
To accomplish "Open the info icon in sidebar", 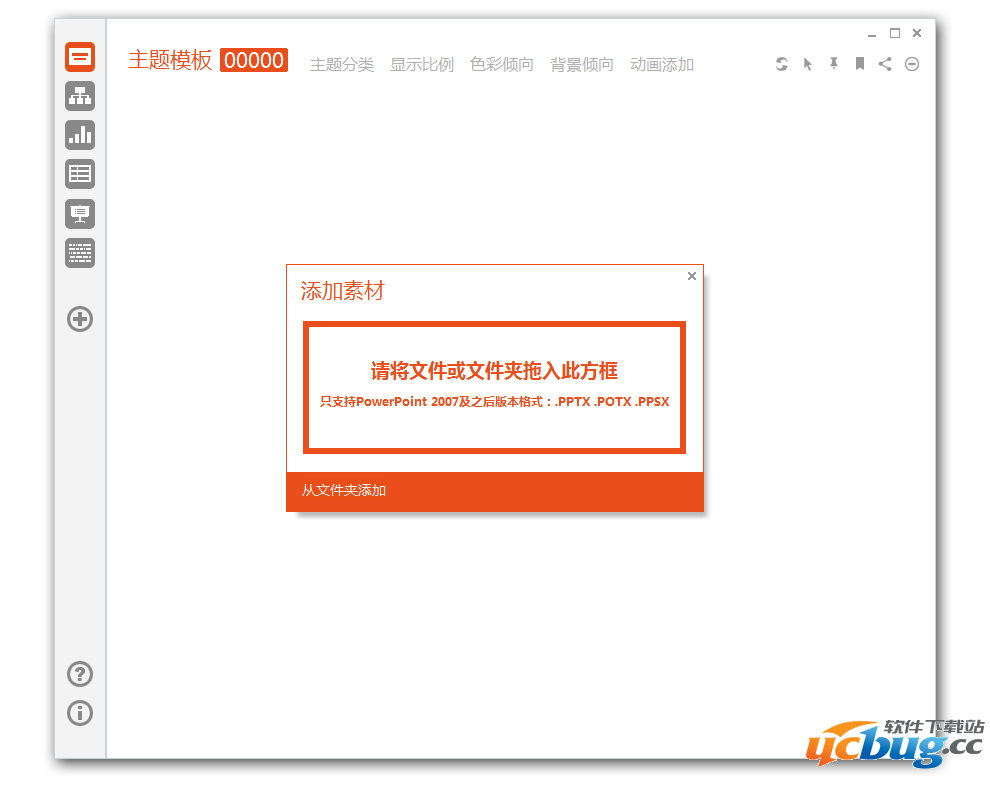I will (80, 713).
